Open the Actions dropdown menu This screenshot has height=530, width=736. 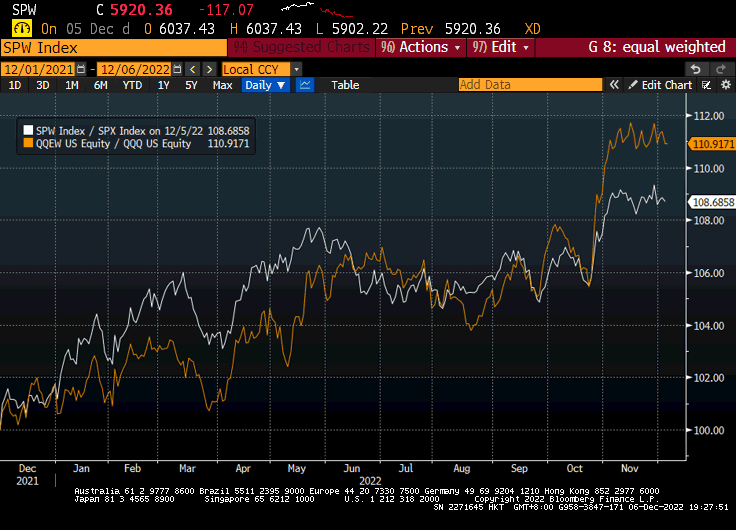(x=421, y=47)
